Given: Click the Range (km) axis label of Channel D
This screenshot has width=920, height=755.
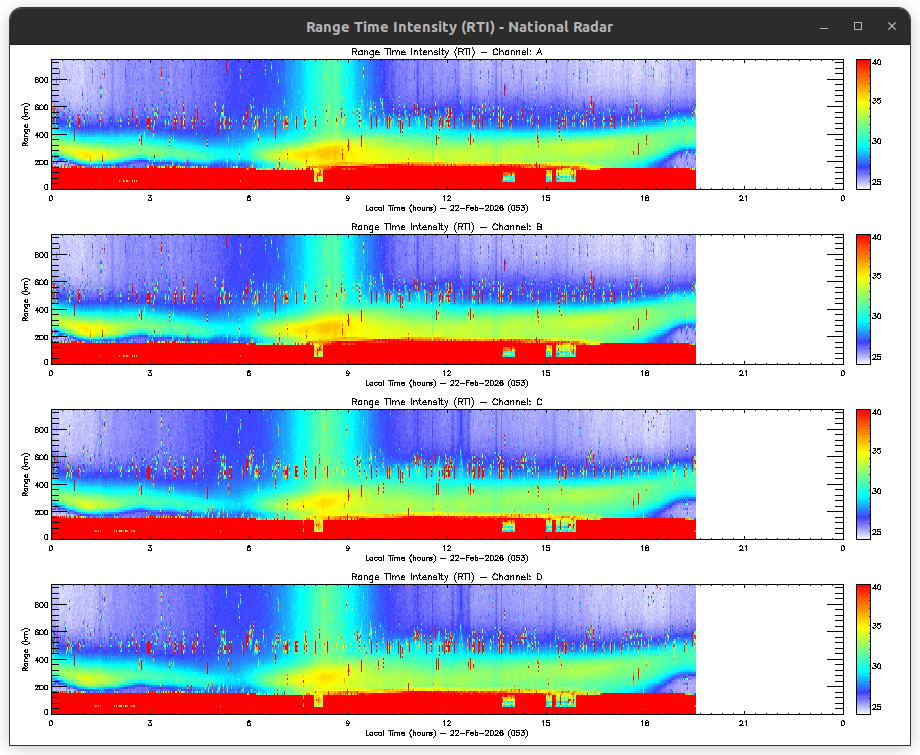Looking at the screenshot, I should pyautogui.click(x=25, y=649).
